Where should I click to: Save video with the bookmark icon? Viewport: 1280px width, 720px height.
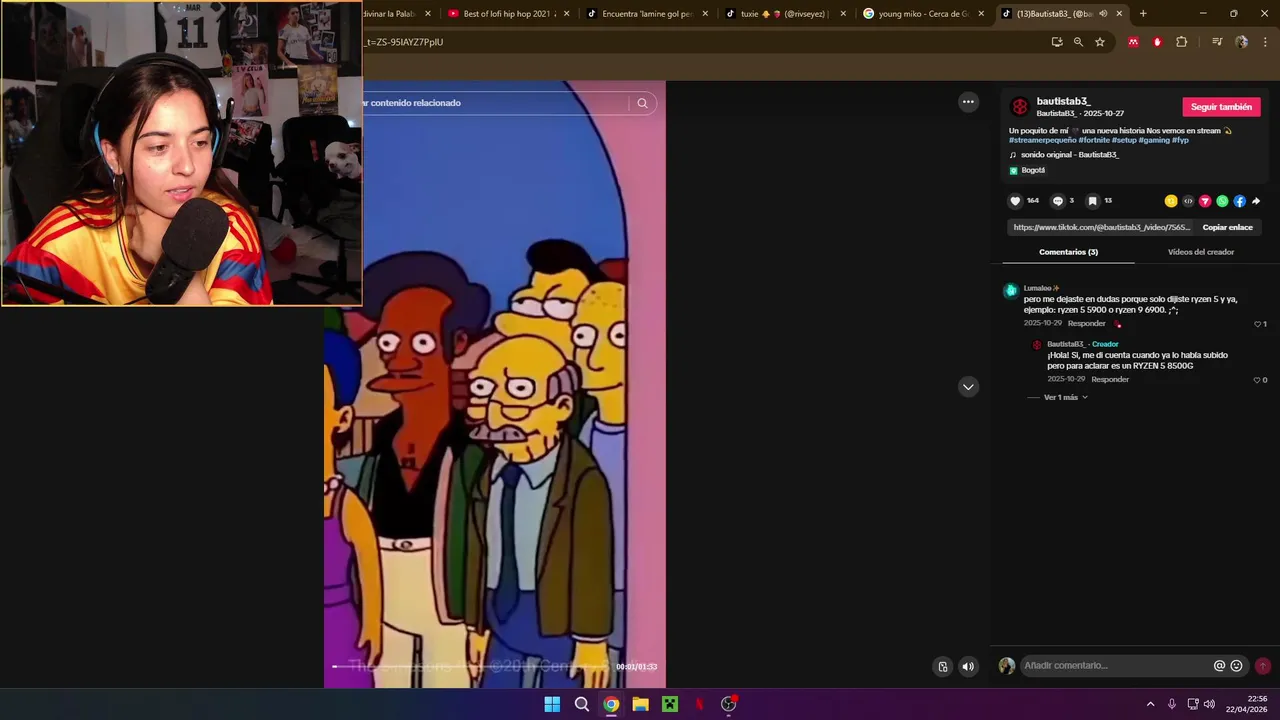point(1093,201)
